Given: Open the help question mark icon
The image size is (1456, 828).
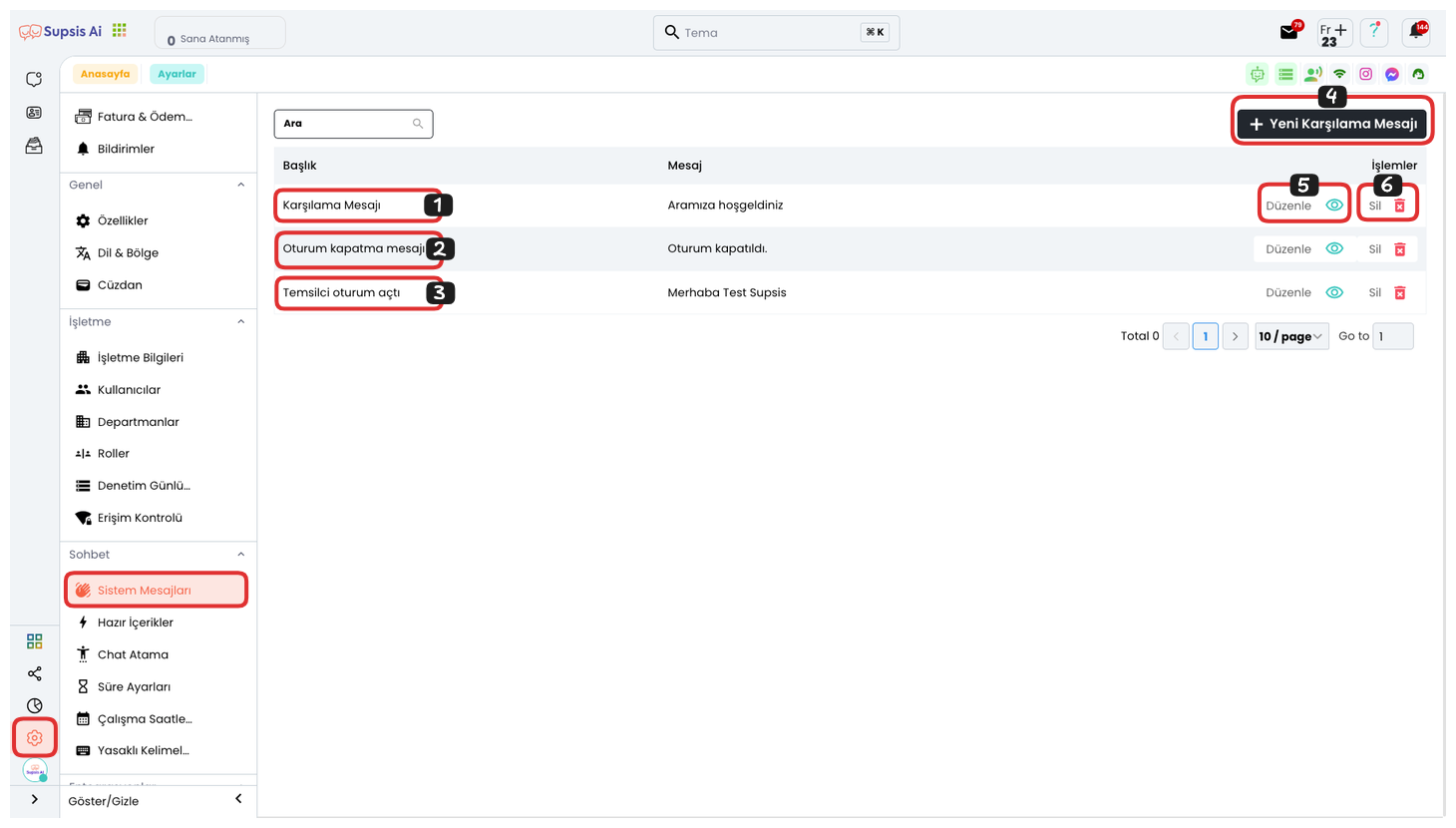Looking at the screenshot, I should click(1374, 32).
